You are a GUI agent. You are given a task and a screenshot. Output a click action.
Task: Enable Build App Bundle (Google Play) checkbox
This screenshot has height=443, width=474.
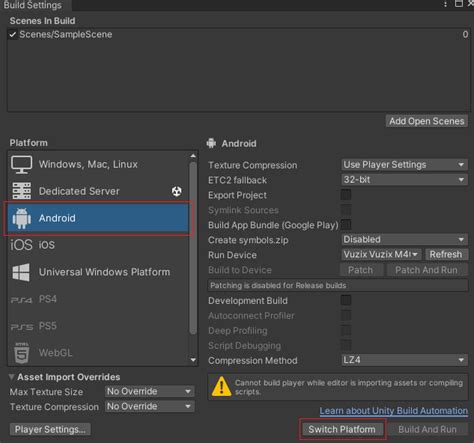(x=346, y=225)
